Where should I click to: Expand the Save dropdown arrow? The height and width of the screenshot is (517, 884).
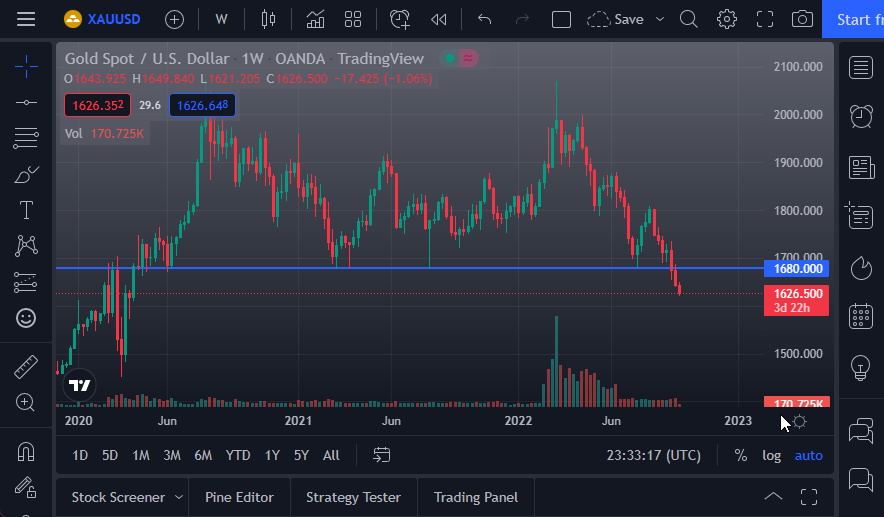(x=660, y=19)
